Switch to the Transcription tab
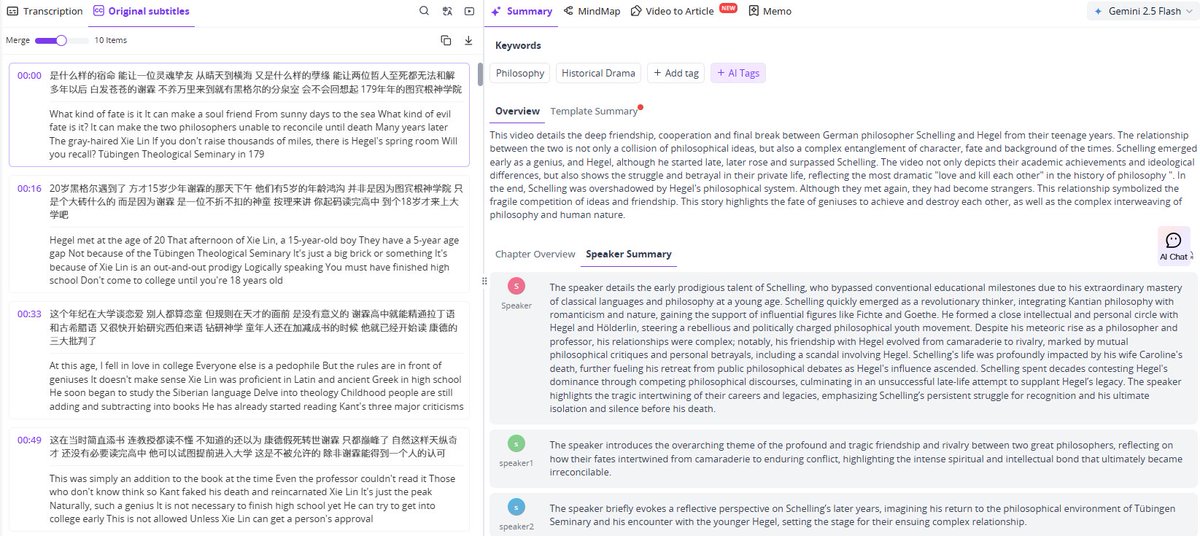The image size is (1200, 536). (44, 11)
